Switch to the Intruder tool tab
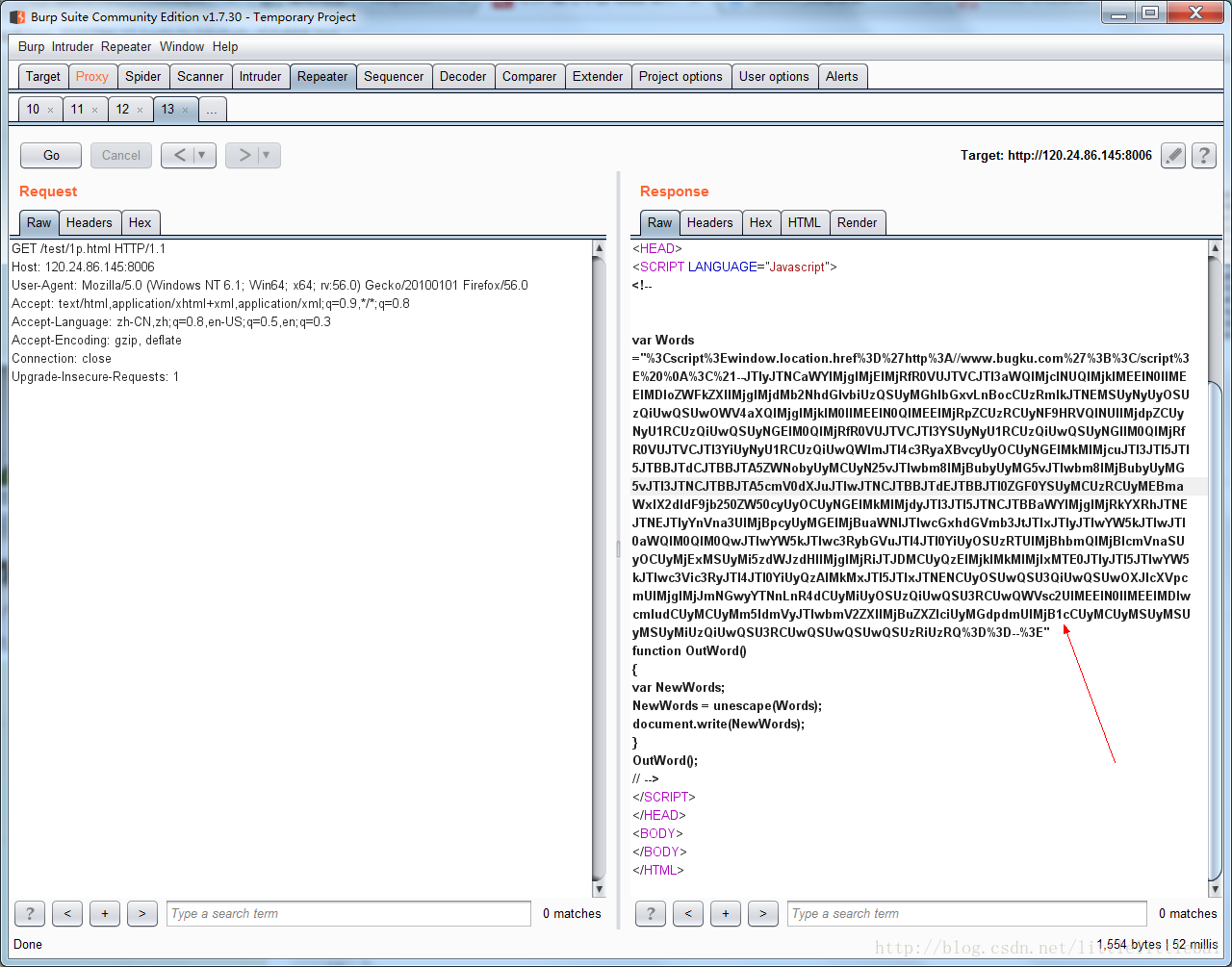Image resolution: width=1232 pixels, height=967 pixels. click(x=261, y=76)
